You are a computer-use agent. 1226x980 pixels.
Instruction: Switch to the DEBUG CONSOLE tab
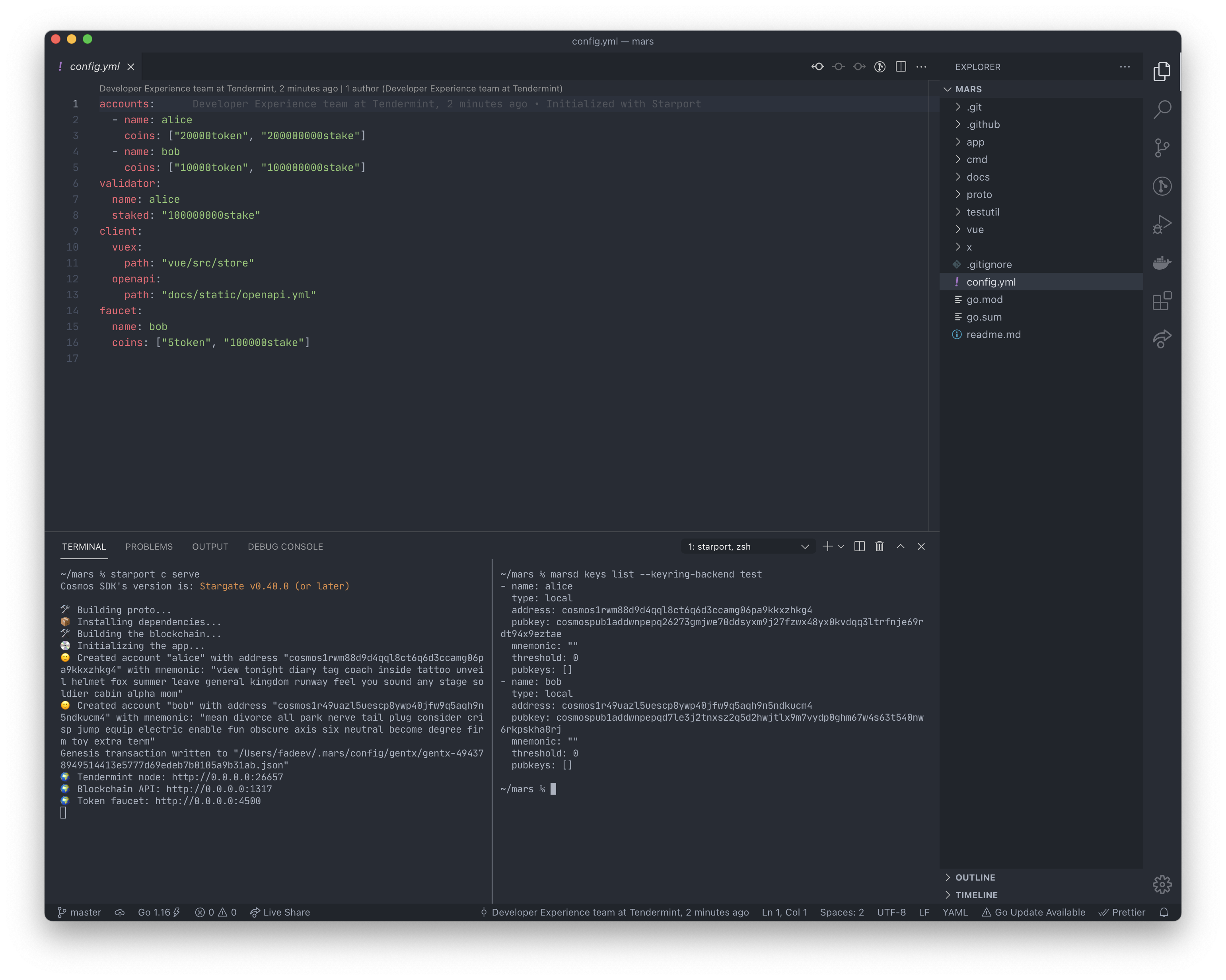[285, 546]
